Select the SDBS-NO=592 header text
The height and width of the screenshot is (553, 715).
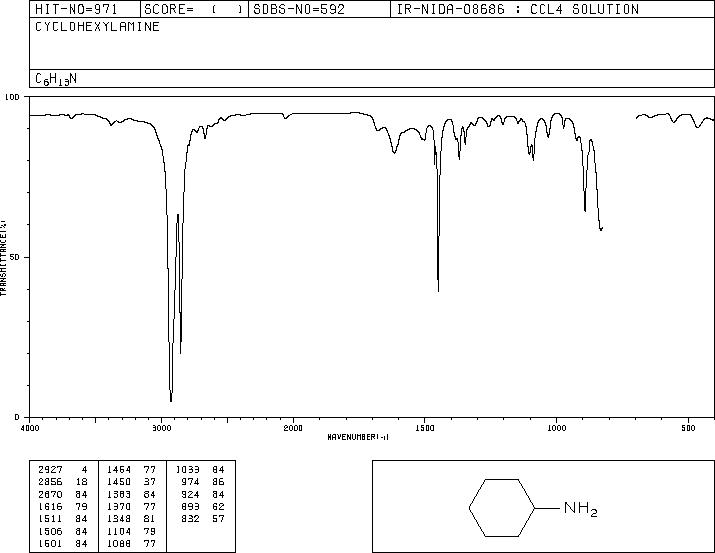click(299, 9)
